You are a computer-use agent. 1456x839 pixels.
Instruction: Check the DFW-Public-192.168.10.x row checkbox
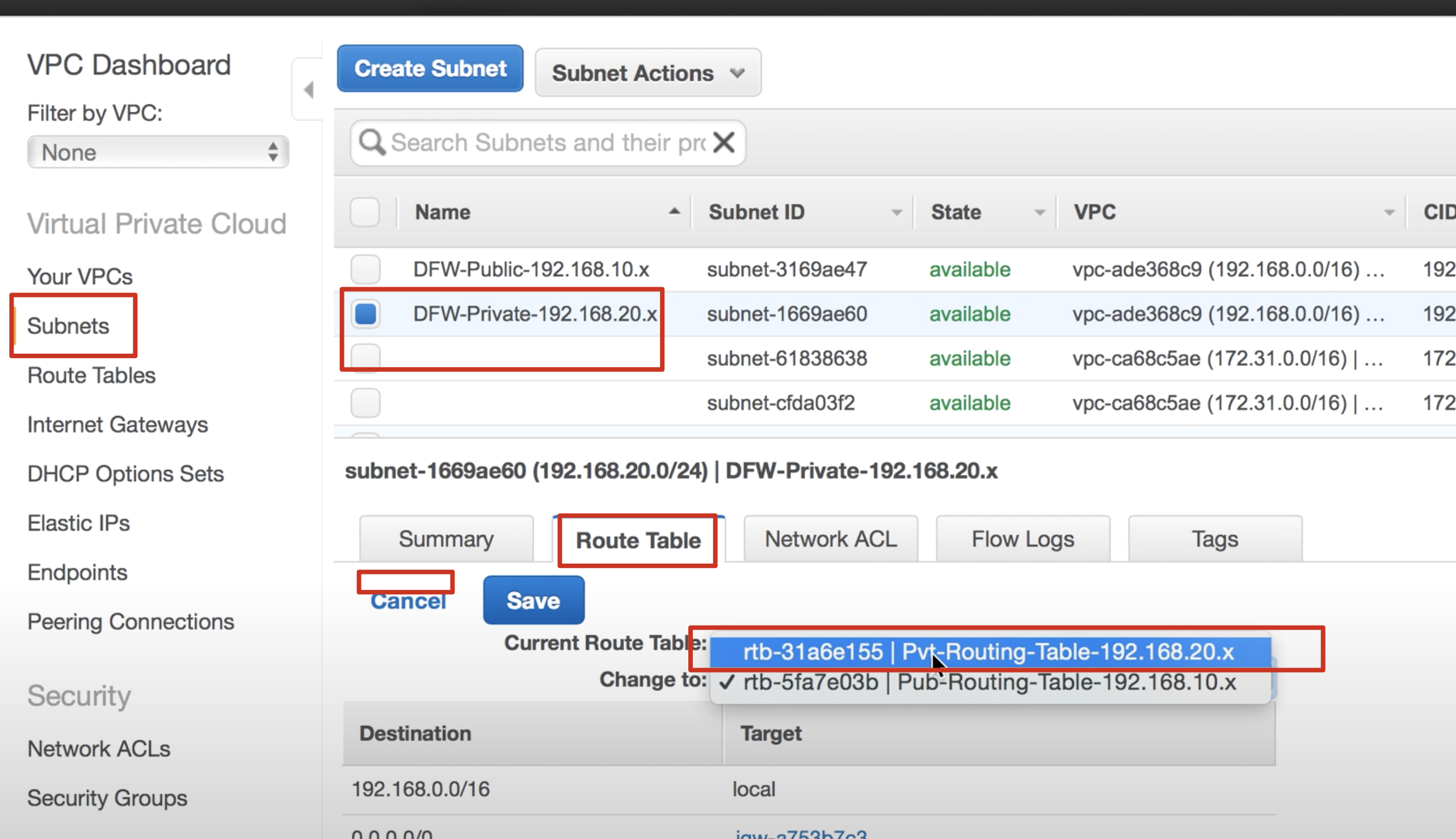click(365, 269)
